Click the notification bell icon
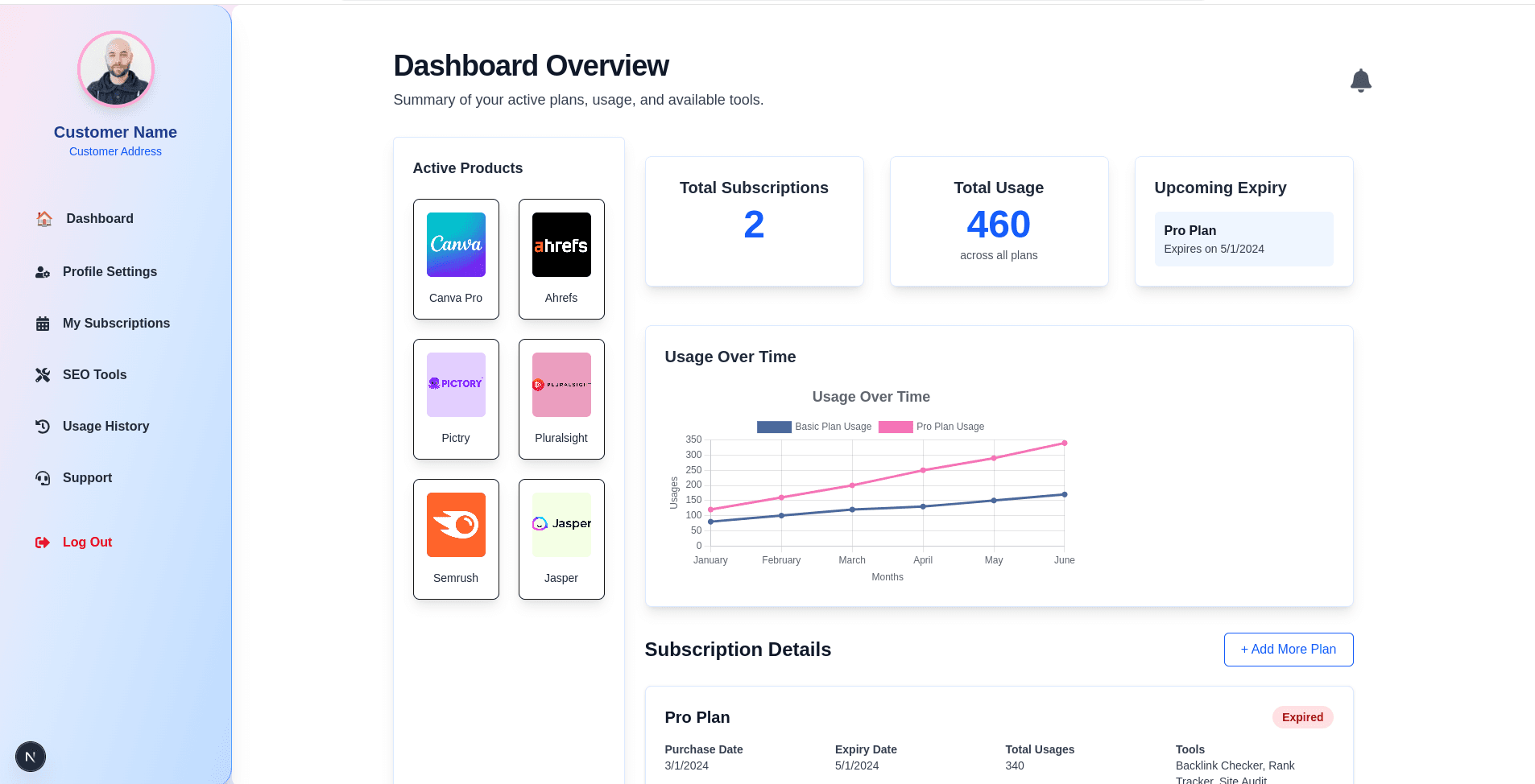Viewport: 1535px width, 784px height. (x=1360, y=80)
